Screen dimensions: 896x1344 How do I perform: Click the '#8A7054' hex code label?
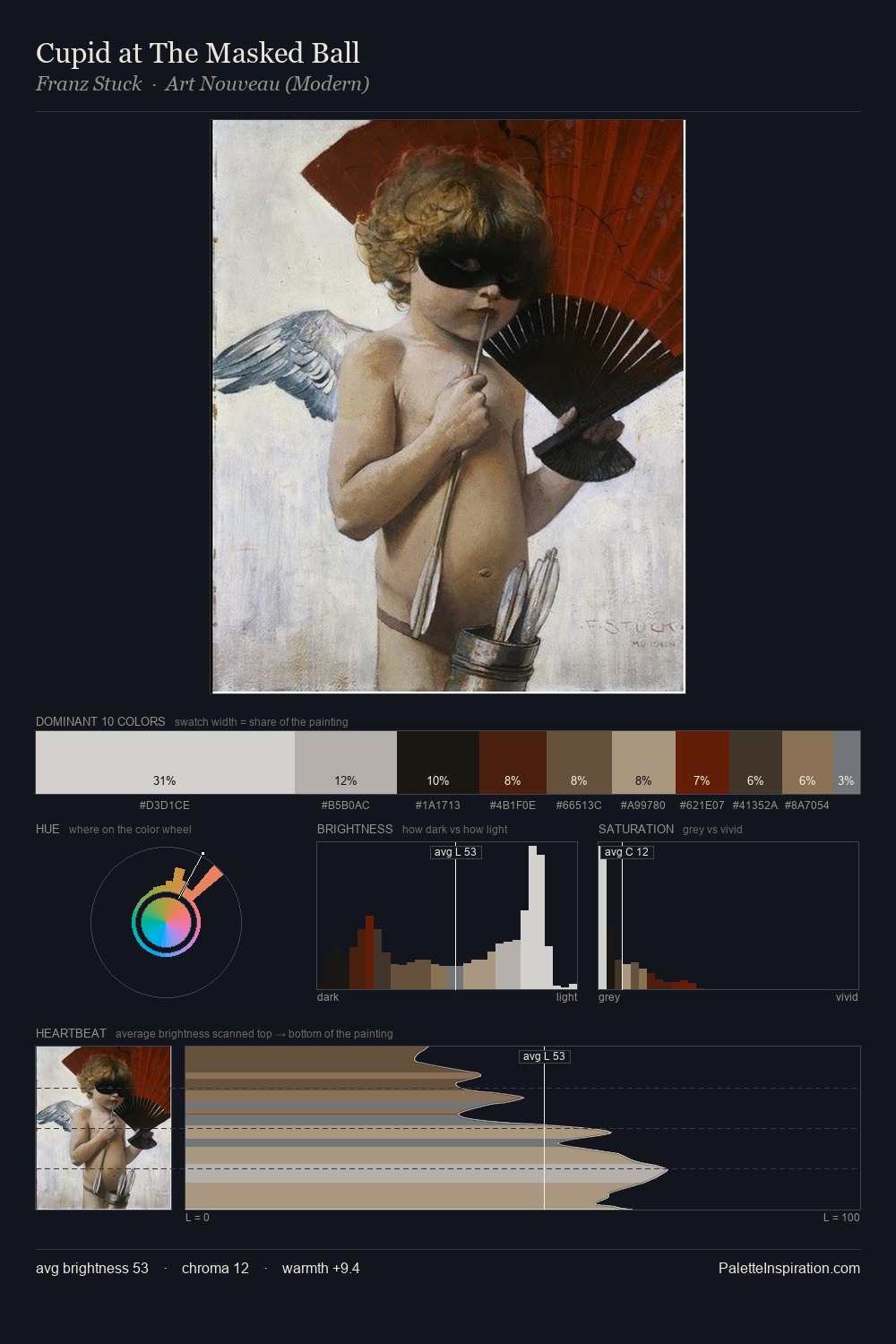[807, 806]
